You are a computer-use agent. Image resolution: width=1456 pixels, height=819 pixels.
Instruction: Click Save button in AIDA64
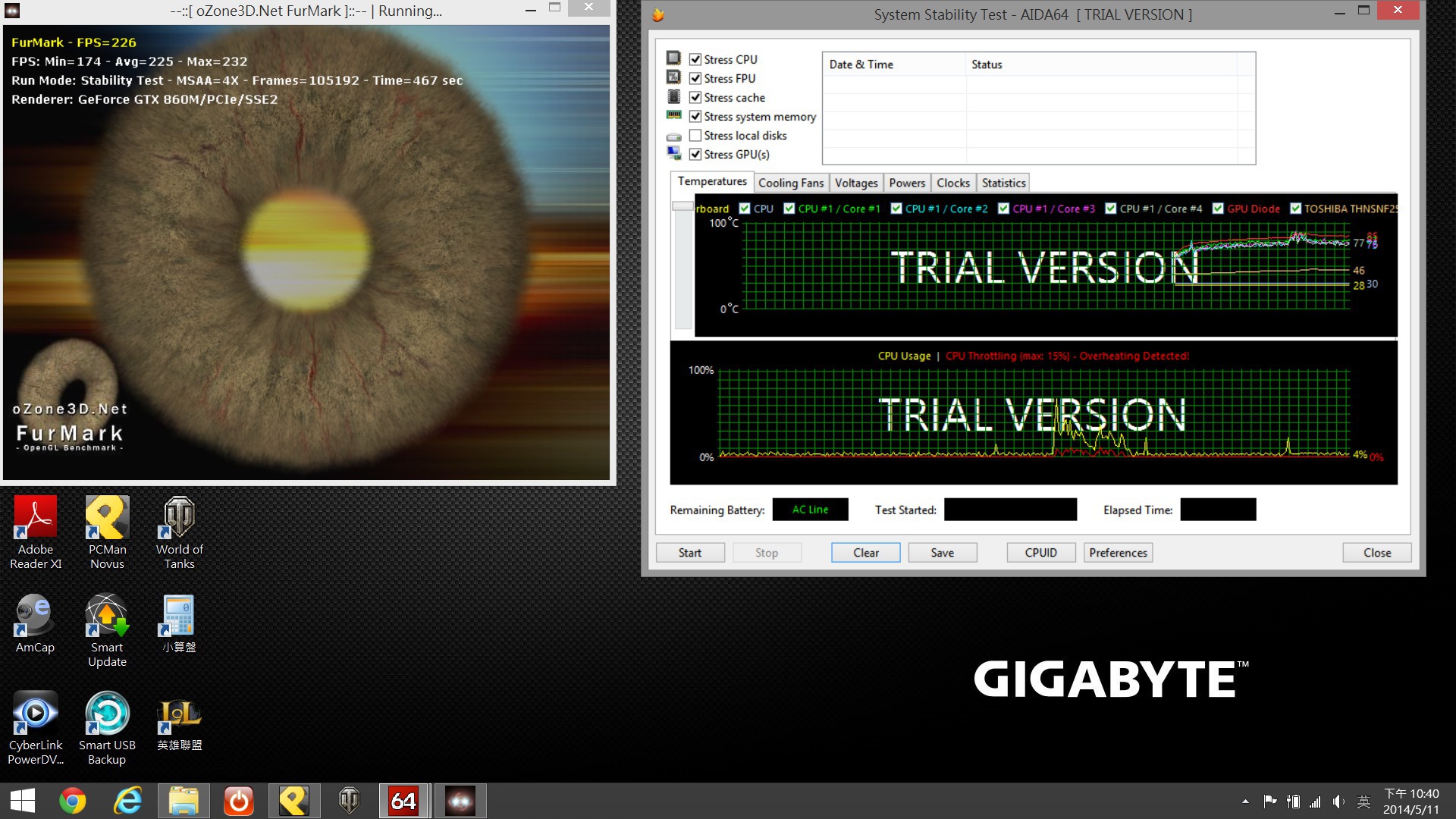(x=943, y=553)
